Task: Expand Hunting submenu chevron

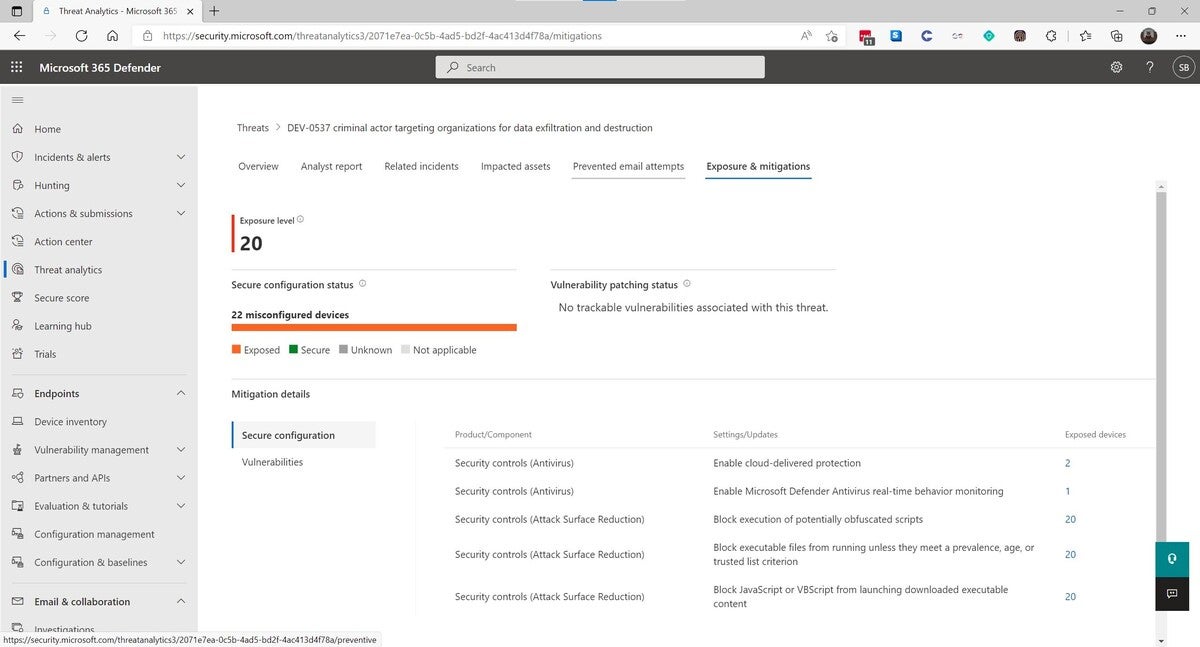Action: pos(181,185)
